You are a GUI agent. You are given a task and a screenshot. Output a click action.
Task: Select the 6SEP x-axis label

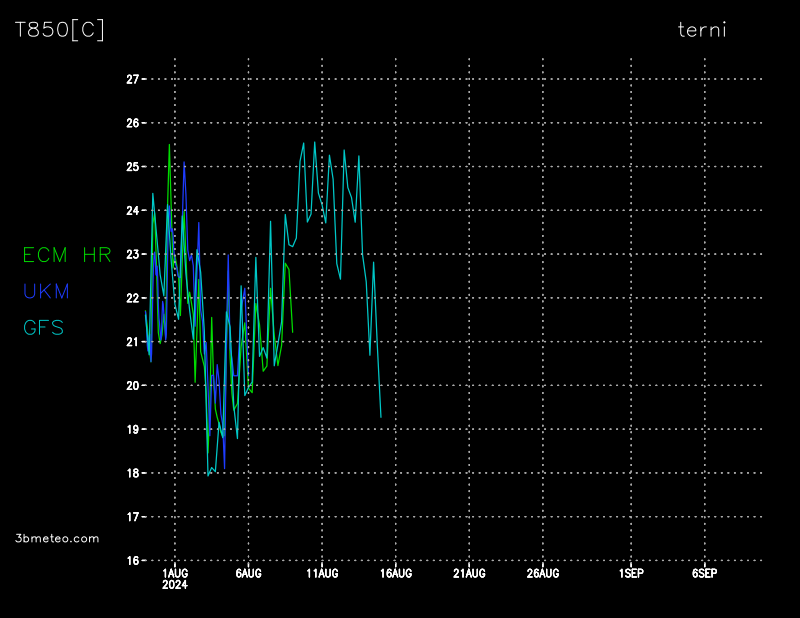704,574
